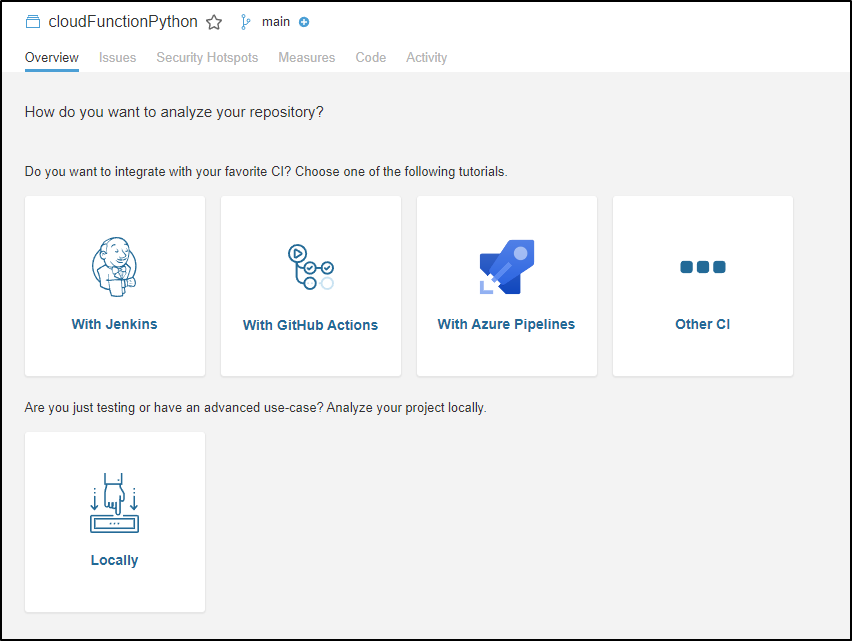This screenshot has height=641, width=852.
Task: Click the branch icon beside main
Action: coord(246,22)
